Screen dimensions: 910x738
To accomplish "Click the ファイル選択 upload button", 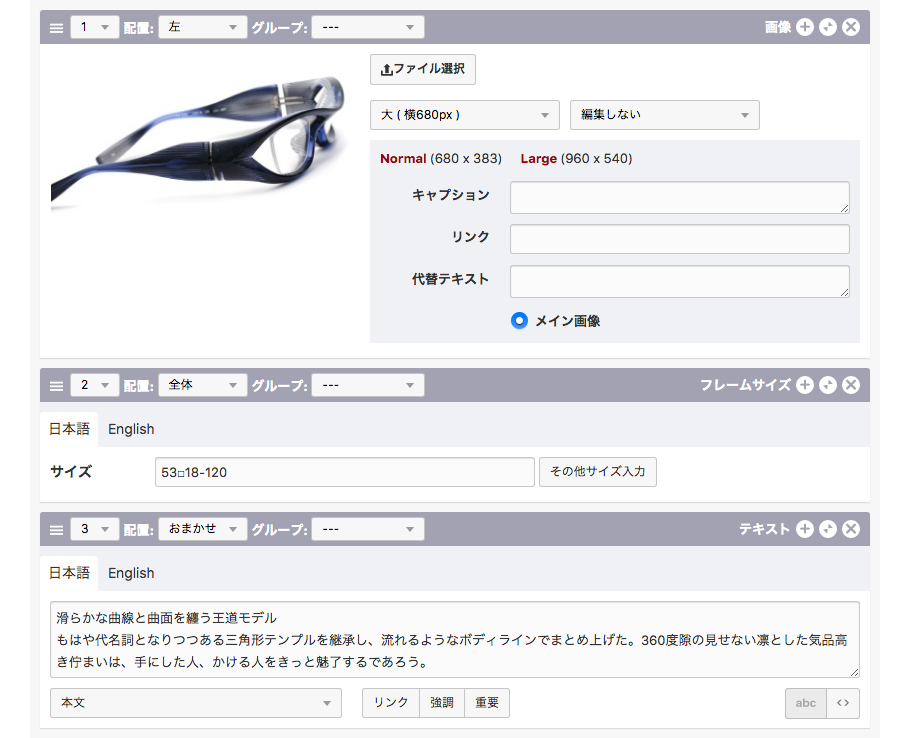I will tap(423, 70).
